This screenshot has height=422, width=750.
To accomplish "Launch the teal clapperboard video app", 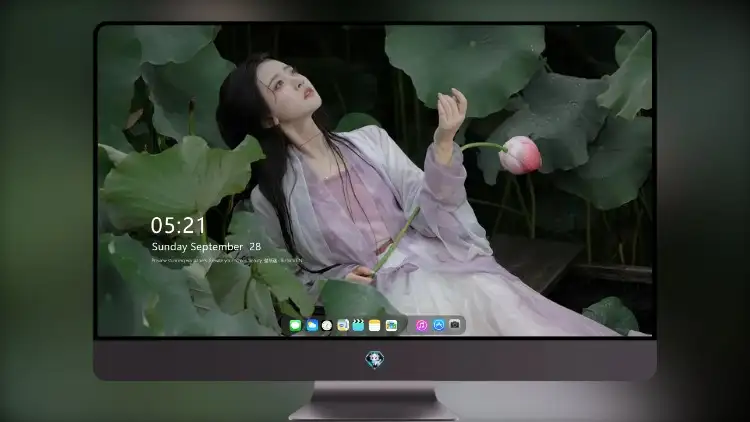I will pyautogui.click(x=358, y=325).
